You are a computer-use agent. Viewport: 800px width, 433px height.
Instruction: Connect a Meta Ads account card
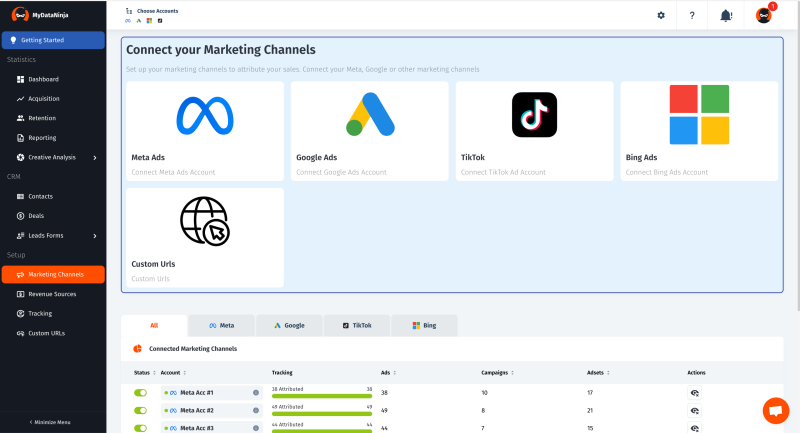(205, 131)
